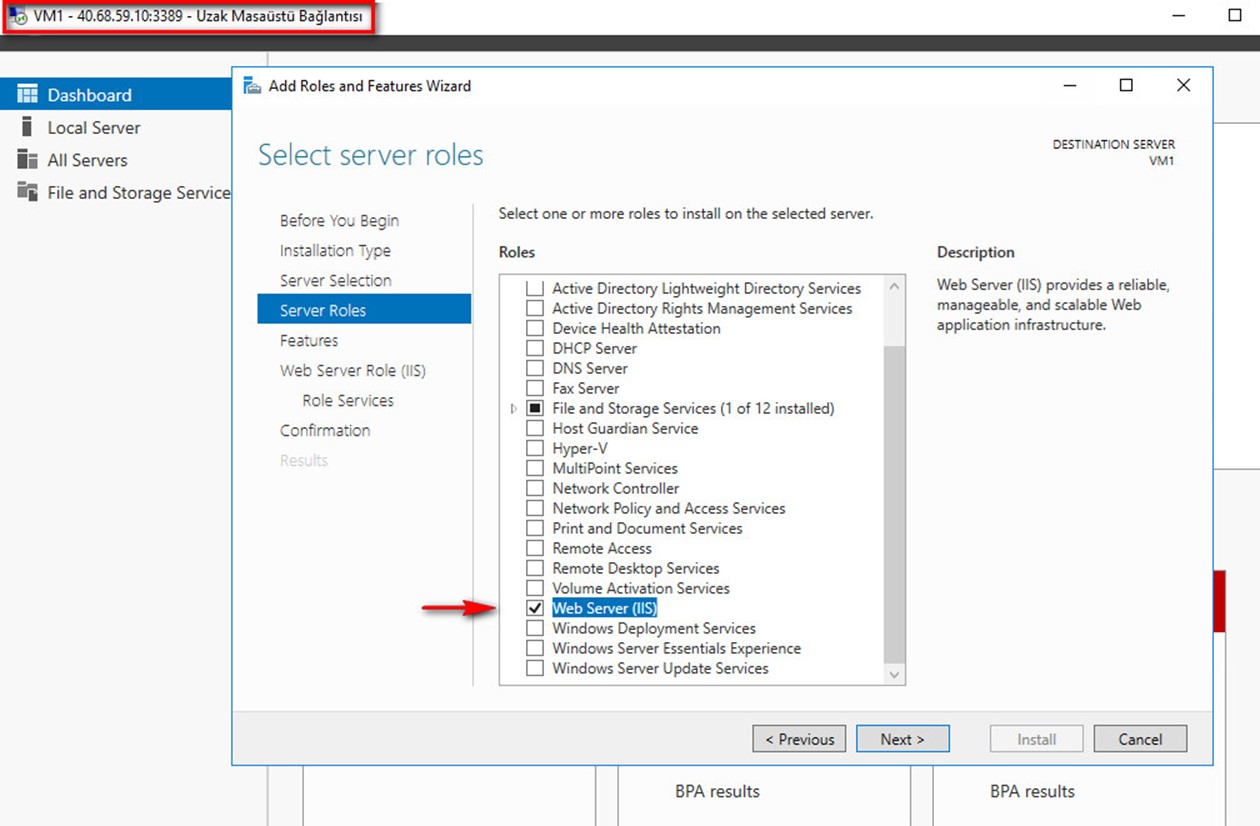Viewport: 1260px width, 826px height.
Task: Tick the DNS Server checkbox
Action: click(535, 368)
